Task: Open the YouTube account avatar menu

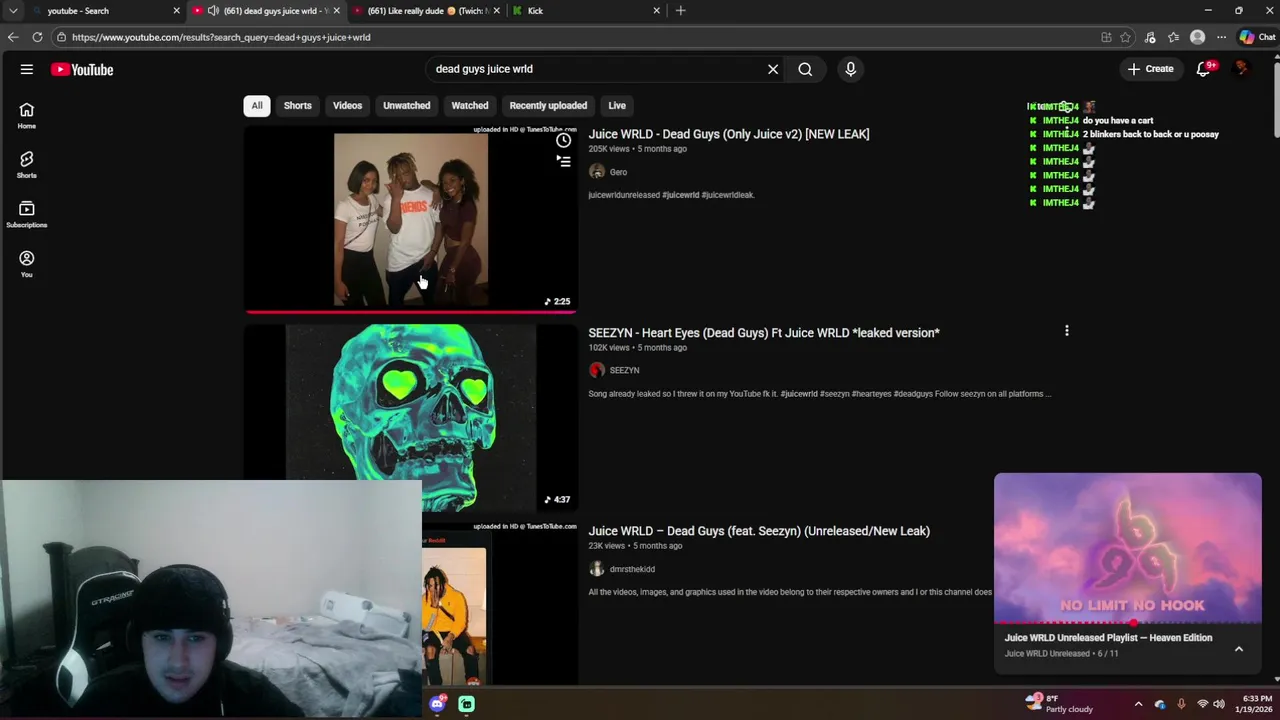Action: coord(1242,69)
